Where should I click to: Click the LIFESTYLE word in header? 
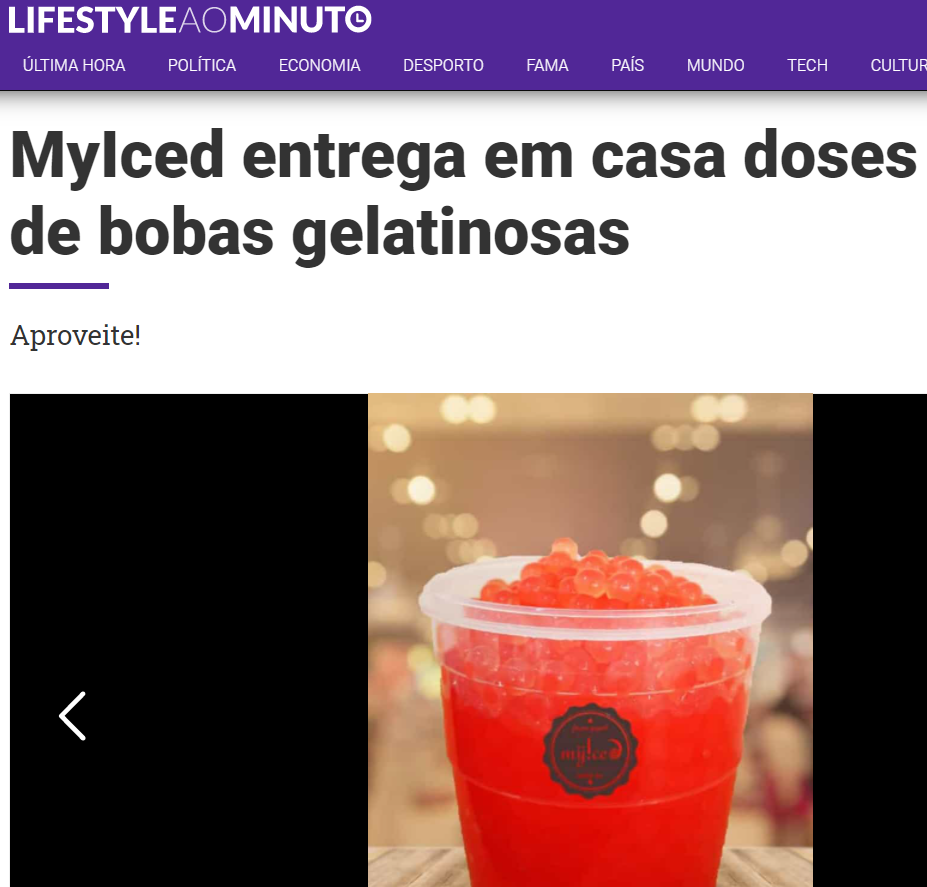(x=92, y=20)
